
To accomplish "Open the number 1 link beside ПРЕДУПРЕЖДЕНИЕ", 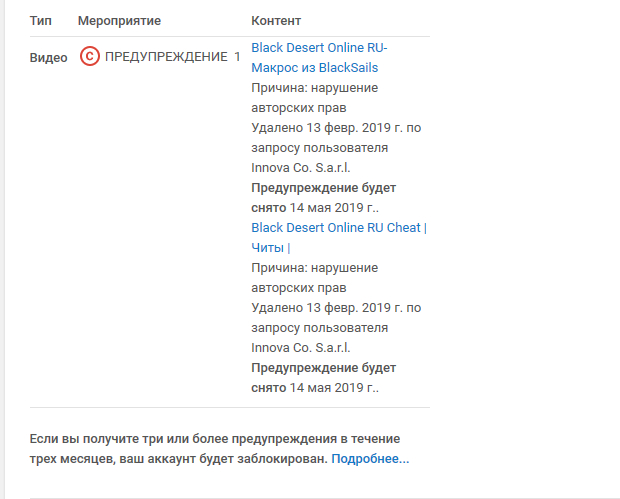I will (237, 57).
